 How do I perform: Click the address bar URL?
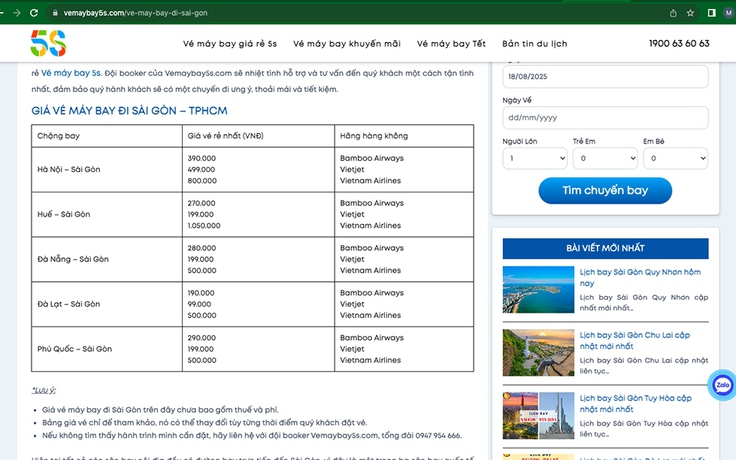pos(135,13)
